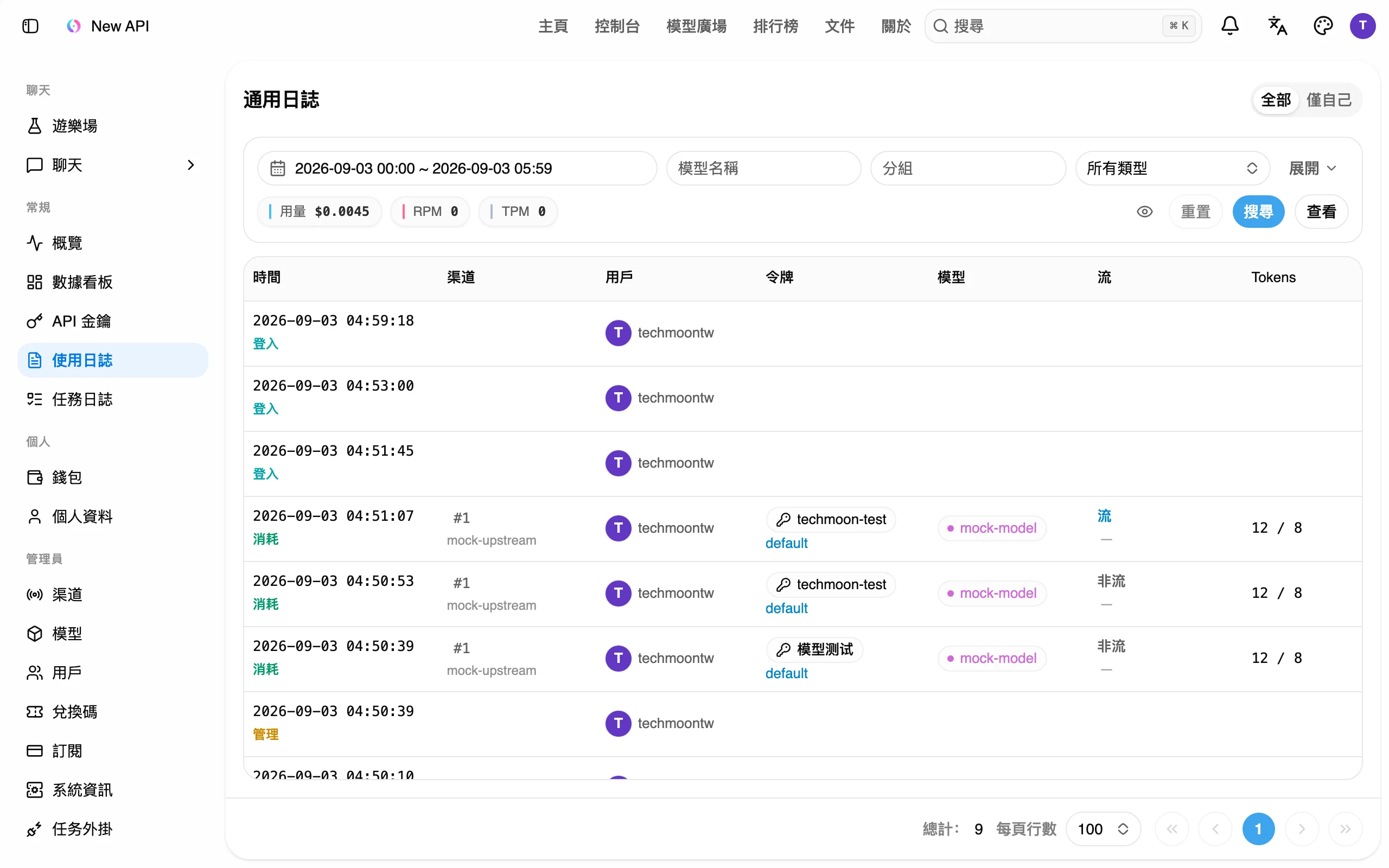1389x868 pixels.
Task: Click the 重置 reset button
Action: pos(1195,212)
